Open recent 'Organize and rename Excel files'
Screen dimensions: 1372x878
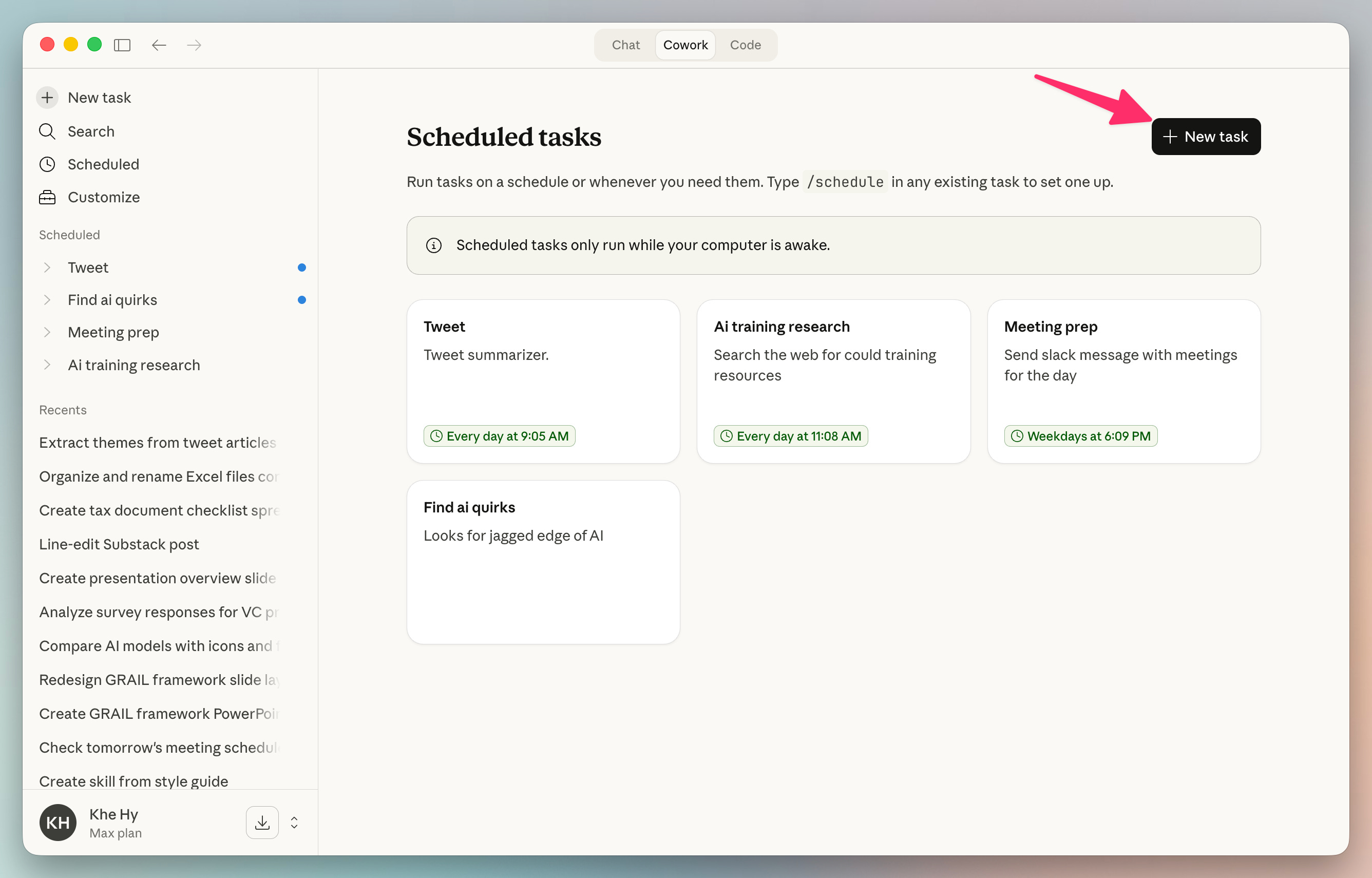click(x=159, y=476)
